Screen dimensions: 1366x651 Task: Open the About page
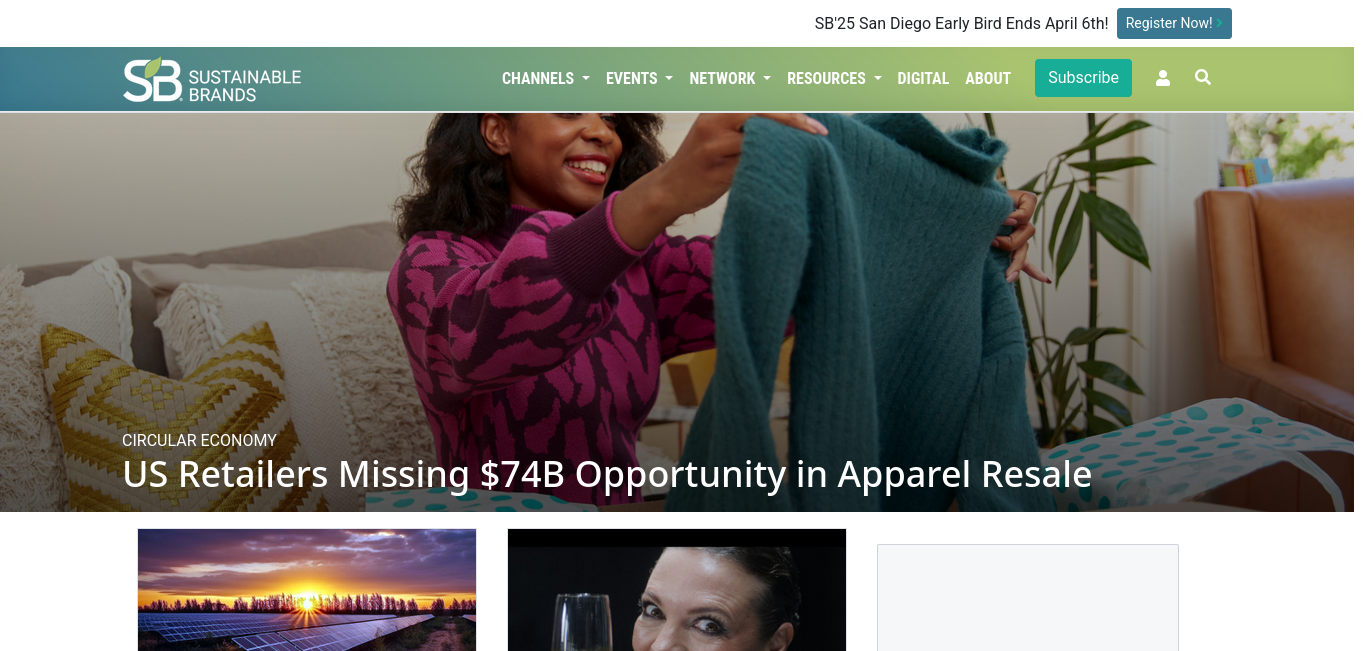coord(988,78)
